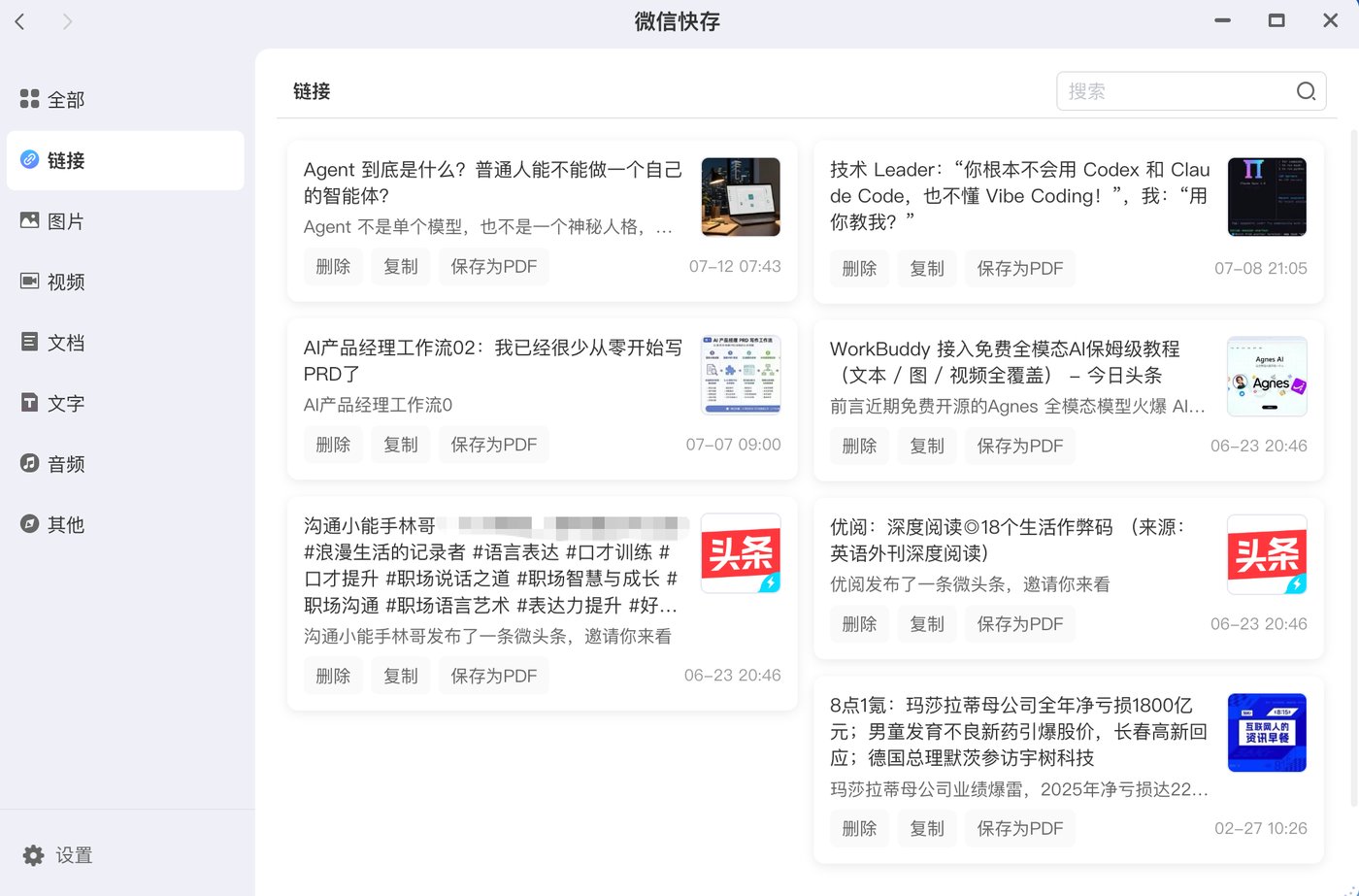
Task: Open laptop thumbnail of Agent article
Action: click(741, 197)
